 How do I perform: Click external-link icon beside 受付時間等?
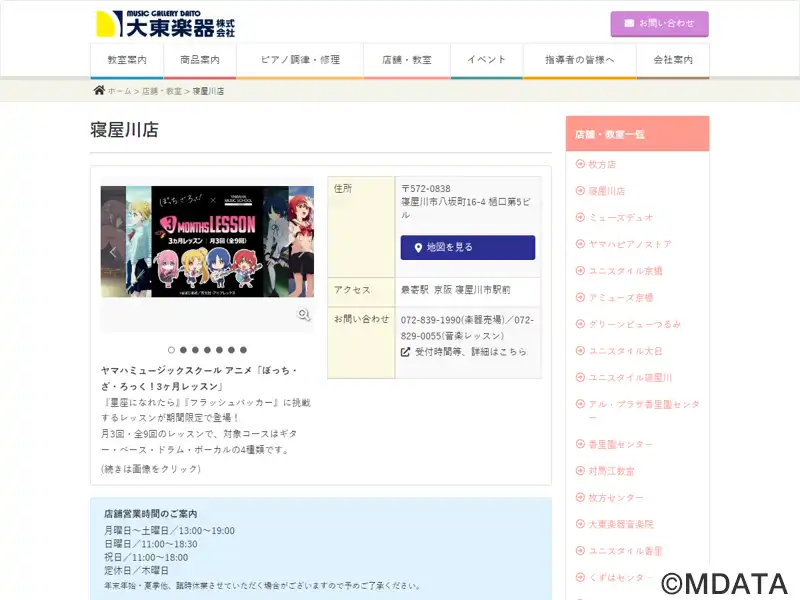(x=406, y=352)
